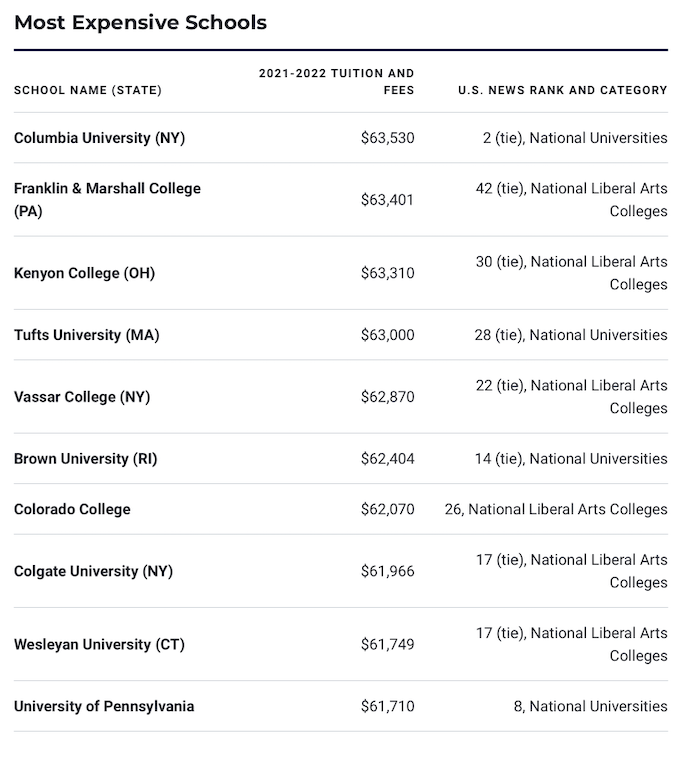The image size is (686, 760).
Task: Click Colgate University (NY) school name
Action: coord(94,571)
